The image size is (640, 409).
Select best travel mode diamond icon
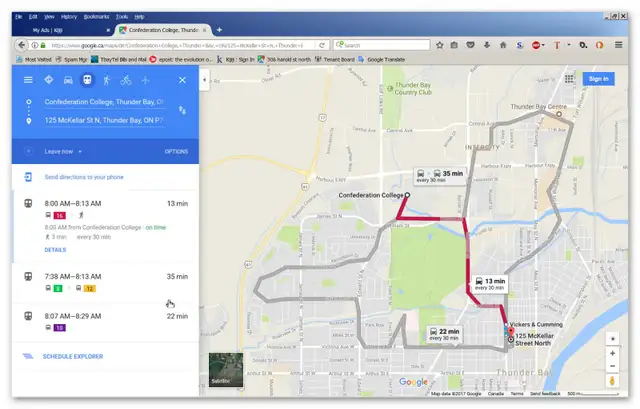[49, 80]
